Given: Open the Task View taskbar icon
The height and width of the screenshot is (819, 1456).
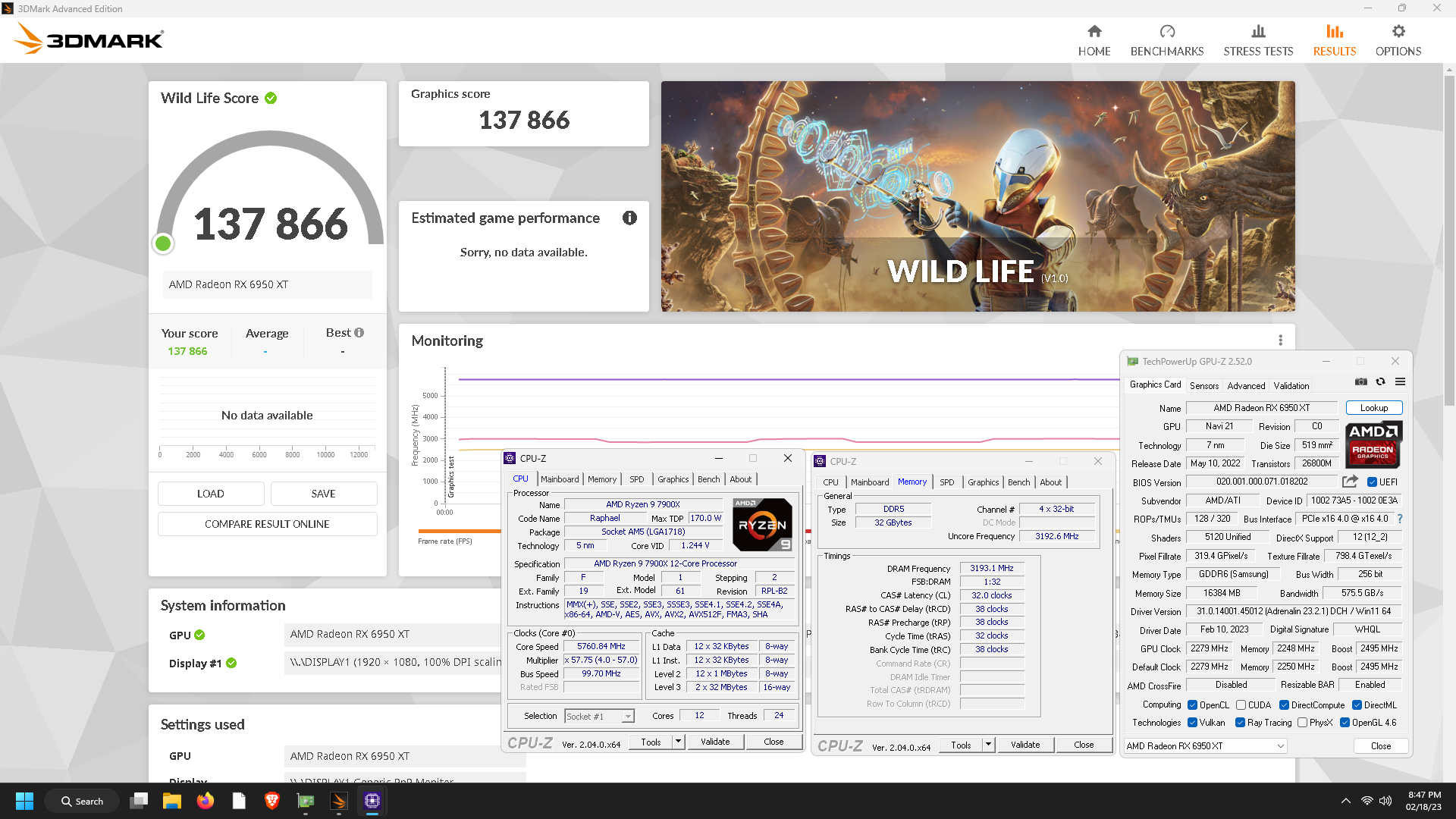Looking at the screenshot, I should [x=139, y=801].
